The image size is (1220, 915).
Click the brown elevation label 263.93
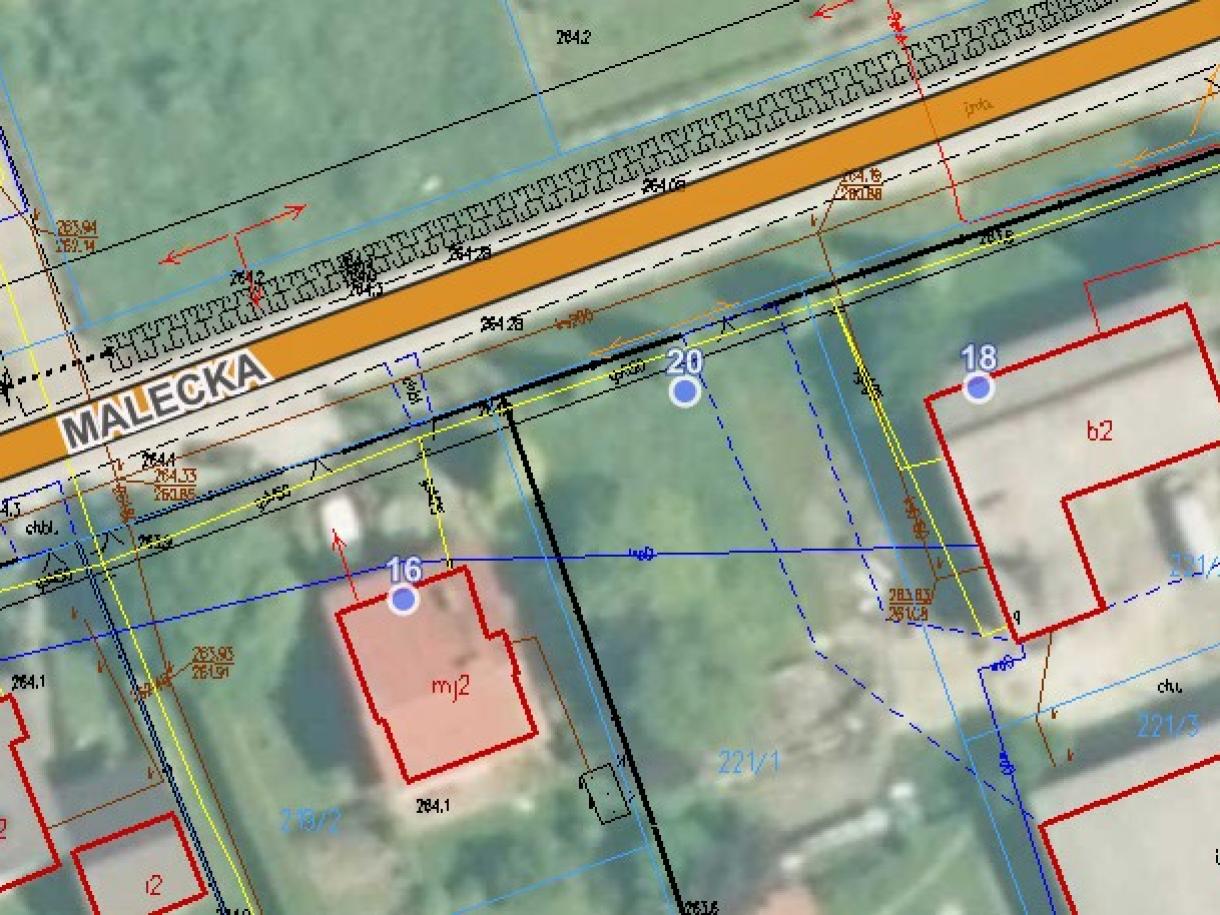211,653
